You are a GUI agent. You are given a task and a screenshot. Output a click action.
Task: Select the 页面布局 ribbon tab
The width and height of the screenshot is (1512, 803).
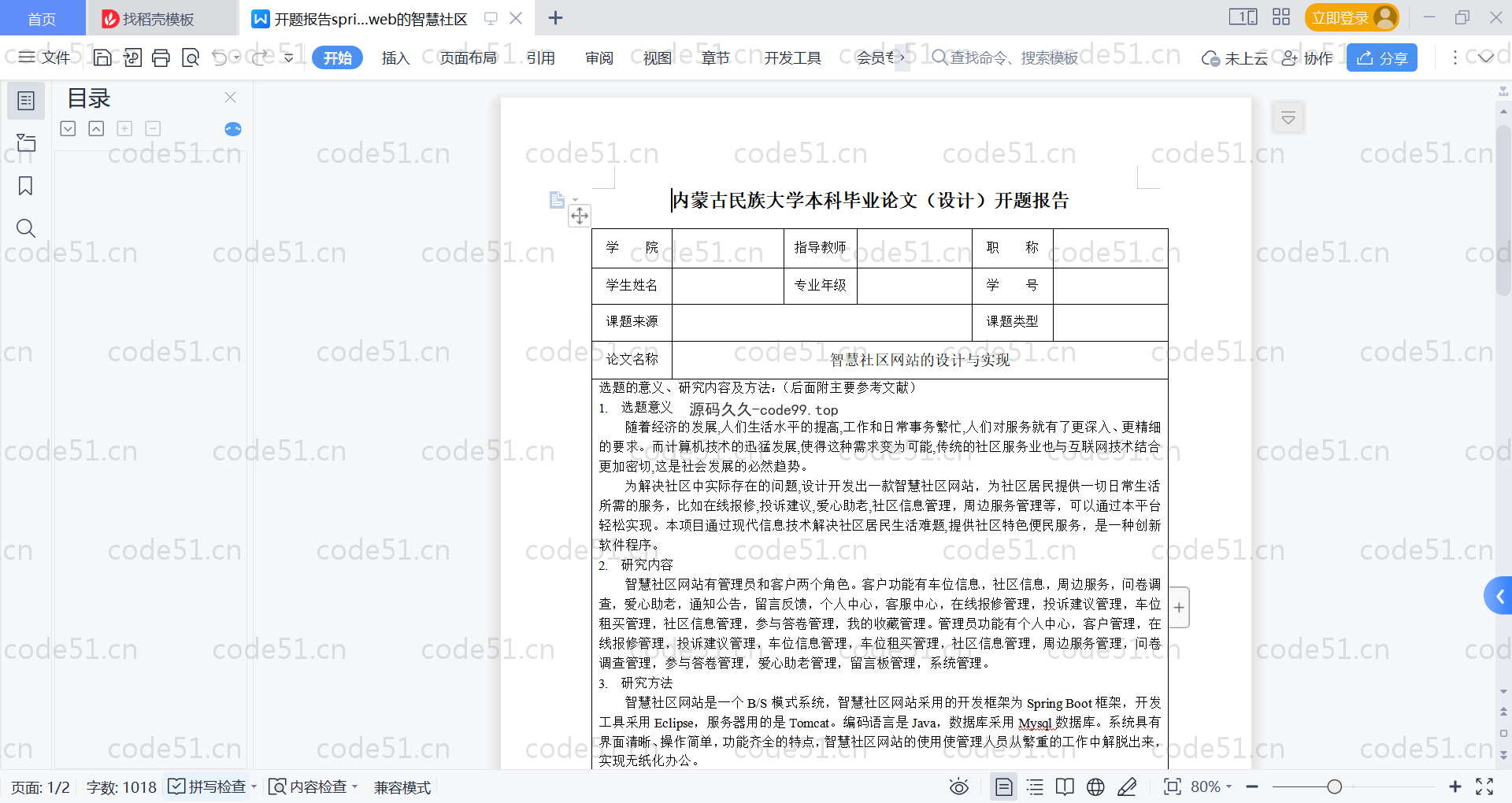point(468,57)
